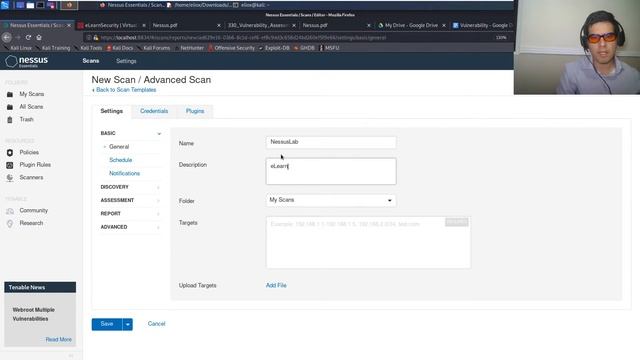The width and height of the screenshot is (640, 360).
Task: Open the Scans menu in Nessus header
Action: [91, 61]
